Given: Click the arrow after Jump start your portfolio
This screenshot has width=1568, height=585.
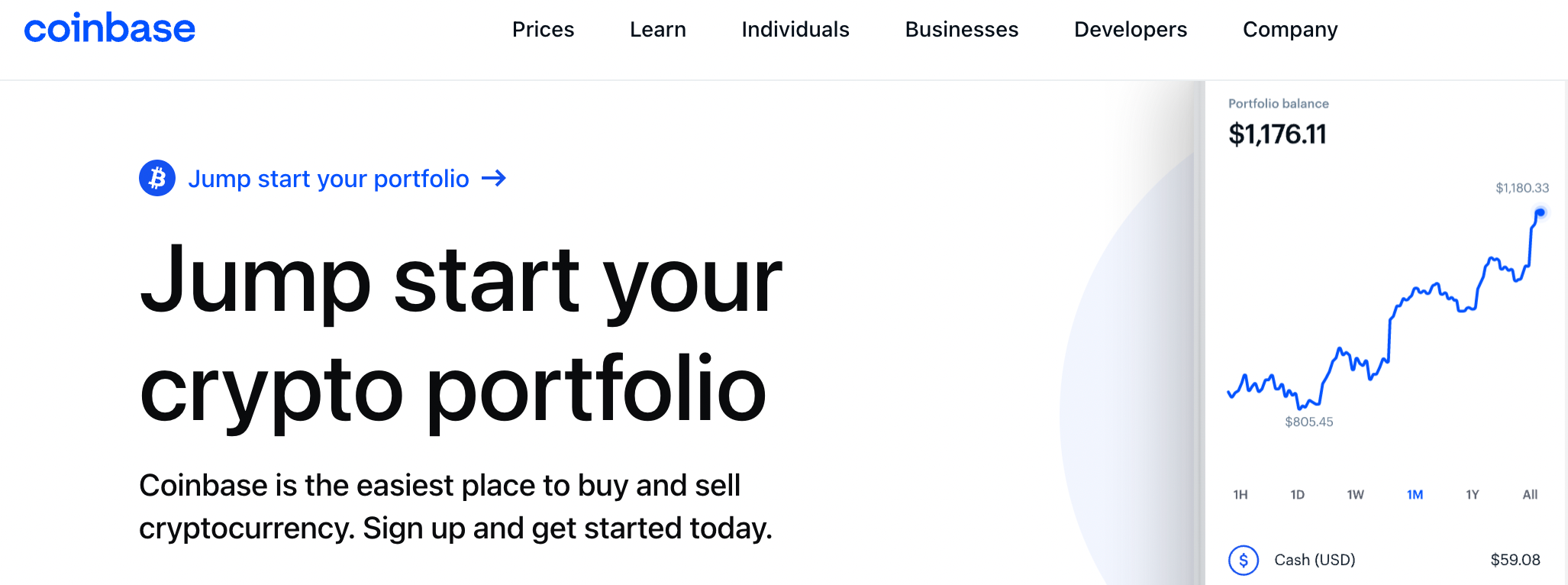Looking at the screenshot, I should 494,178.
